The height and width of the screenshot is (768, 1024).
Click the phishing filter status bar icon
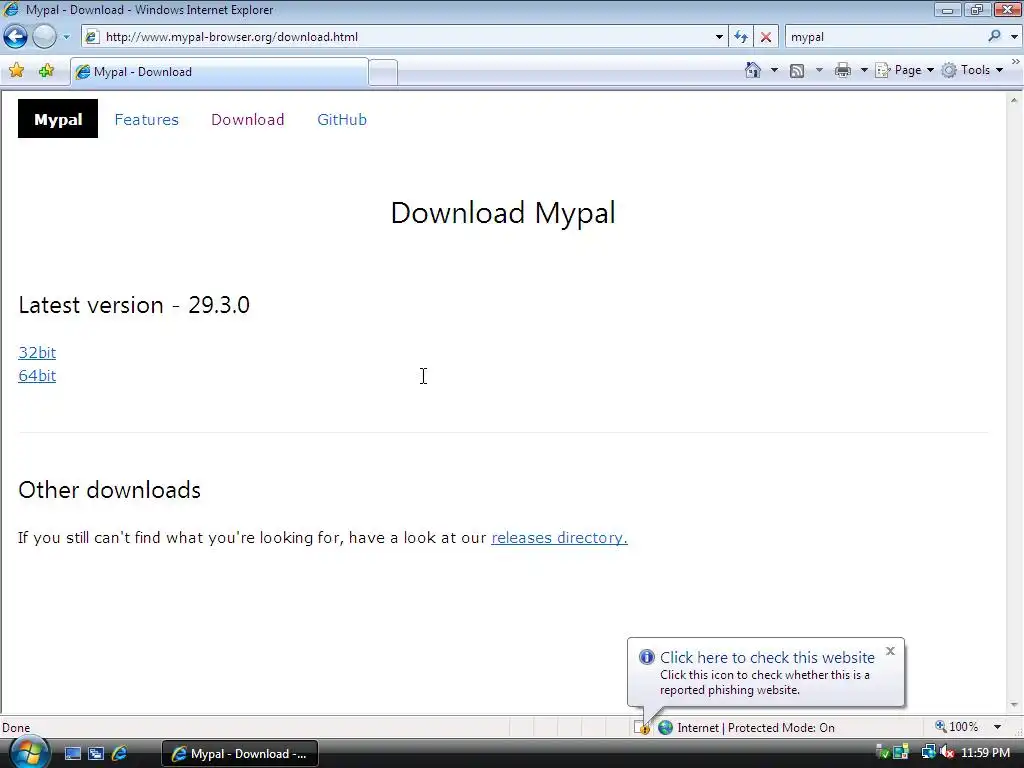coord(642,728)
